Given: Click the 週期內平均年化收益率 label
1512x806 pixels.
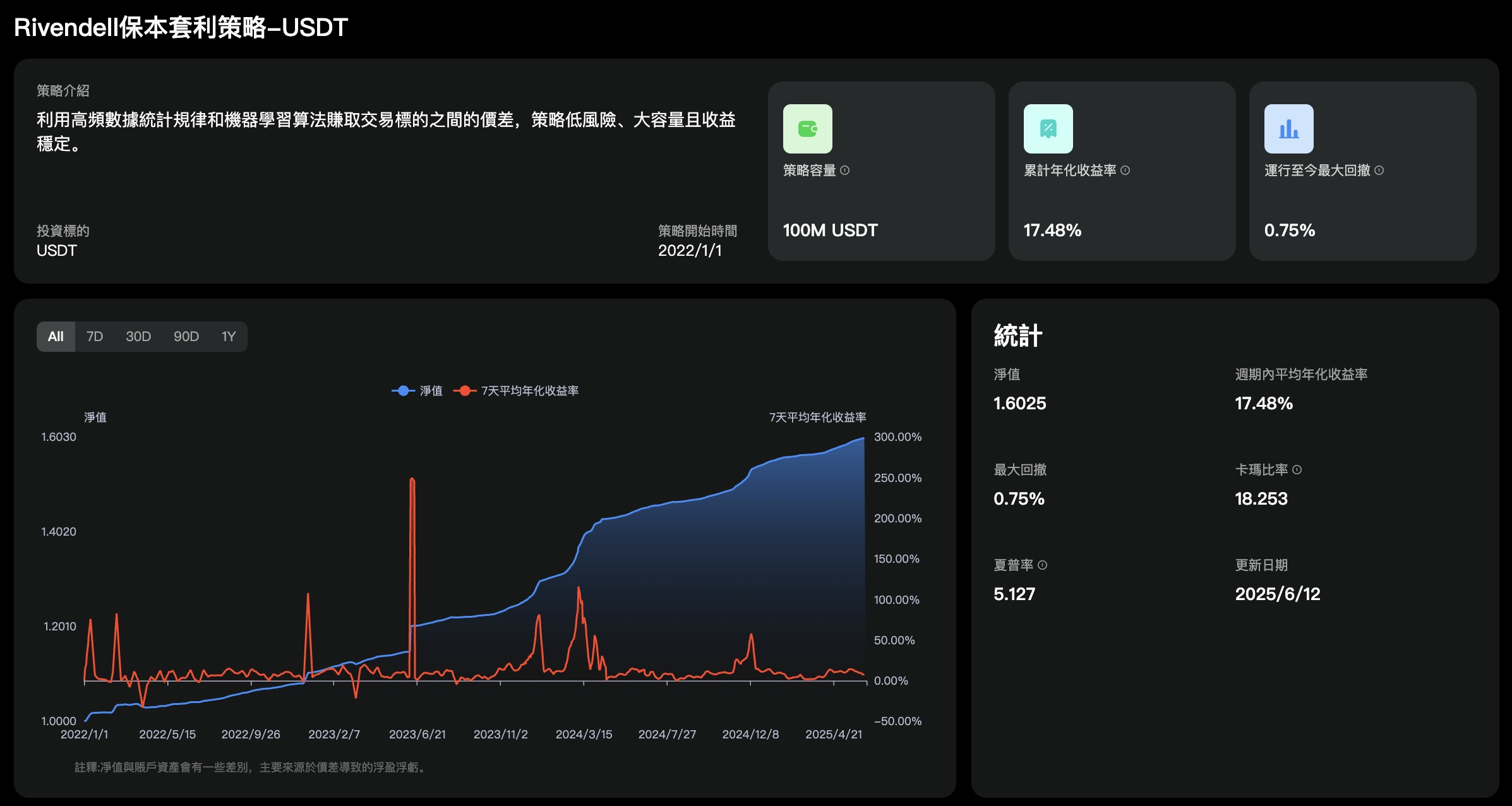Looking at the screenshot, I should [x=1302, y=375].
